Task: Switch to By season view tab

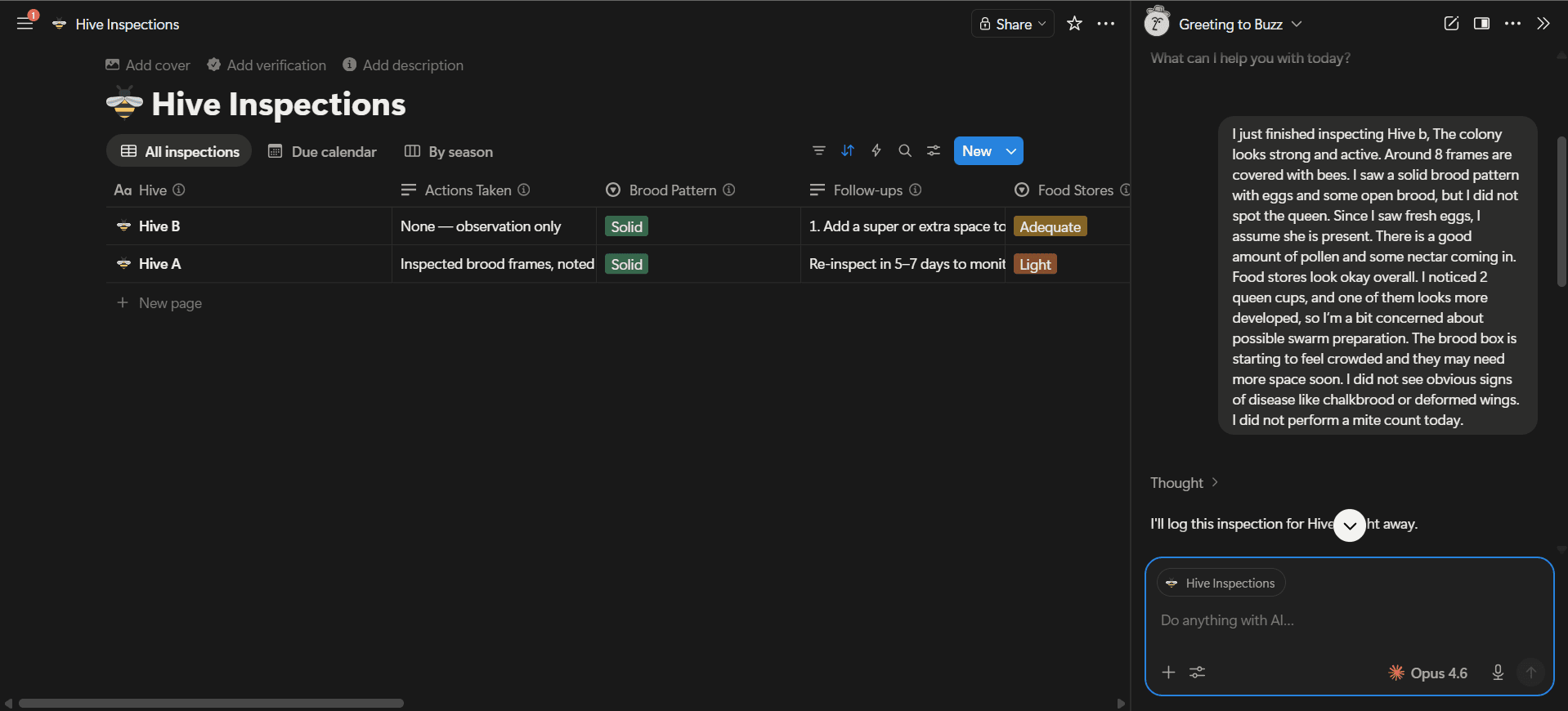Action: (449, 152)
